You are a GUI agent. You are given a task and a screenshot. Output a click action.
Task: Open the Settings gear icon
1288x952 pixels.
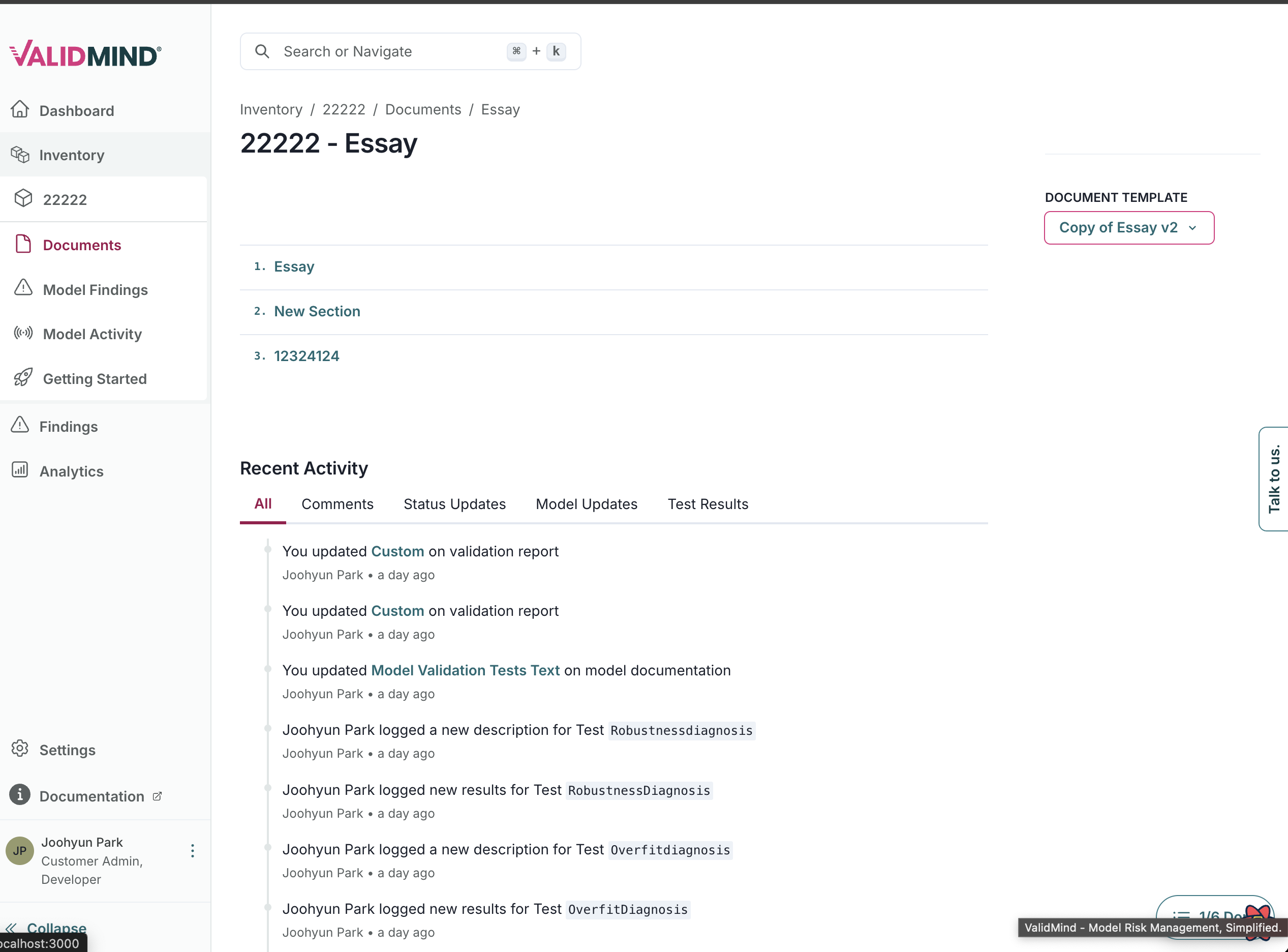20,749
